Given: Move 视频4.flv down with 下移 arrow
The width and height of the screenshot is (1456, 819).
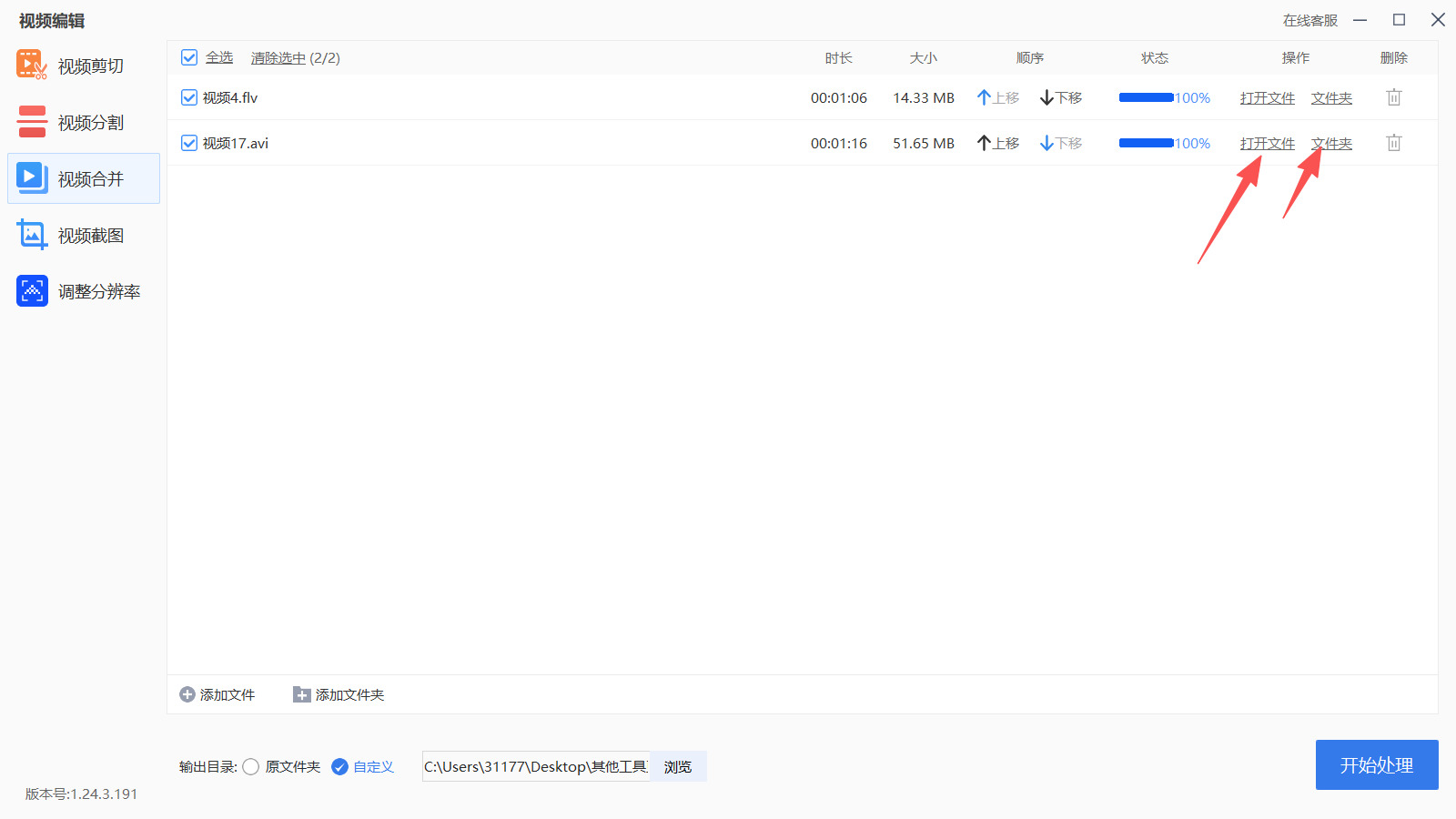Looking at the screenshot, I should (1060, 97).
